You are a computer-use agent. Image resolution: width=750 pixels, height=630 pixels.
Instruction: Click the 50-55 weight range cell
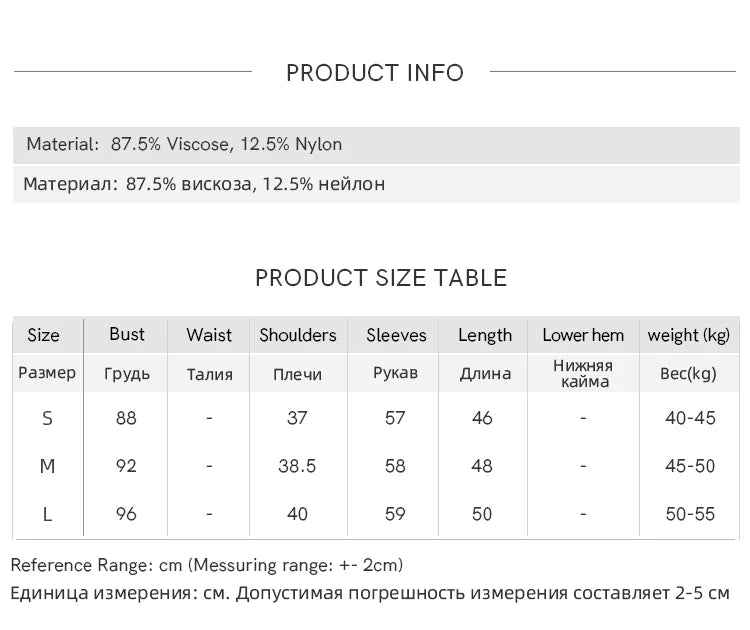[x=690, y=514]
